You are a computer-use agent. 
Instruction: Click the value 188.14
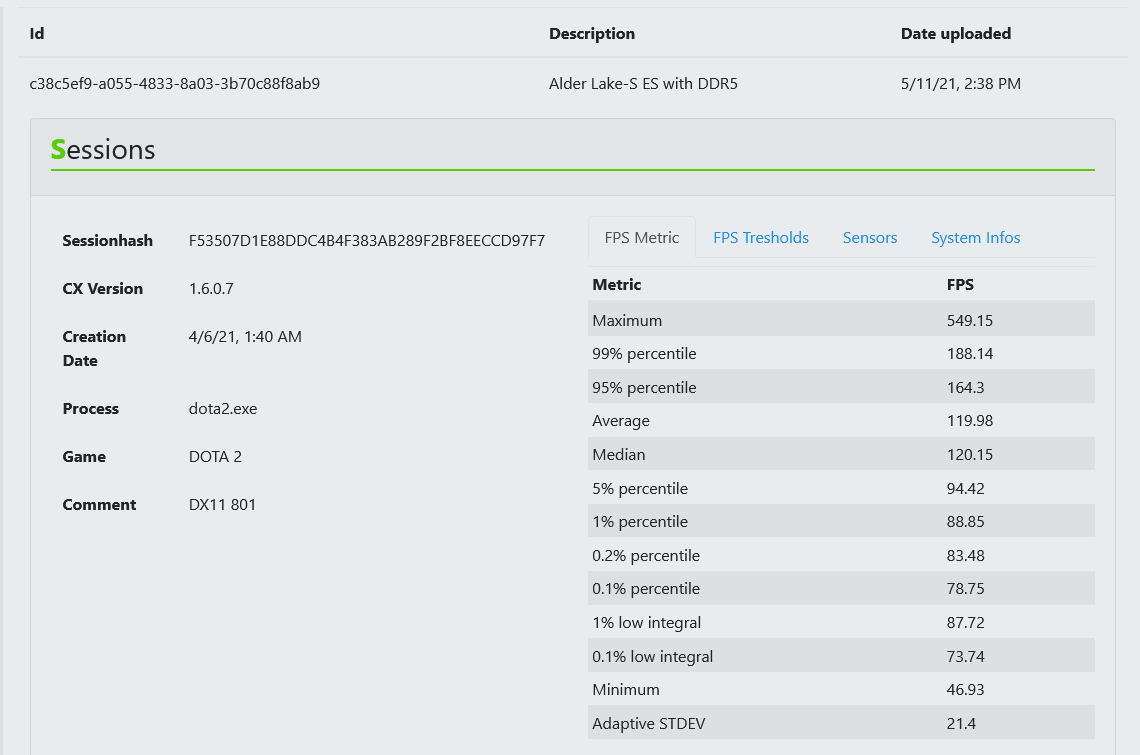pos(969,353)
